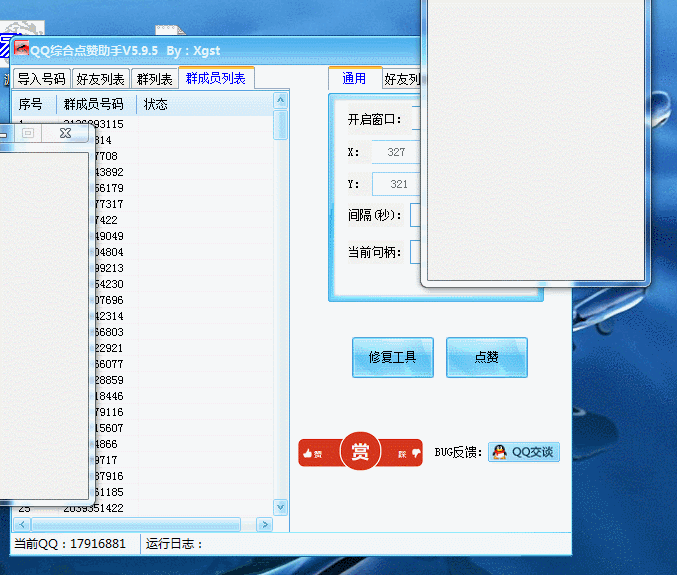
Task: Select the member row ending 07696
Action: [183, 300]
